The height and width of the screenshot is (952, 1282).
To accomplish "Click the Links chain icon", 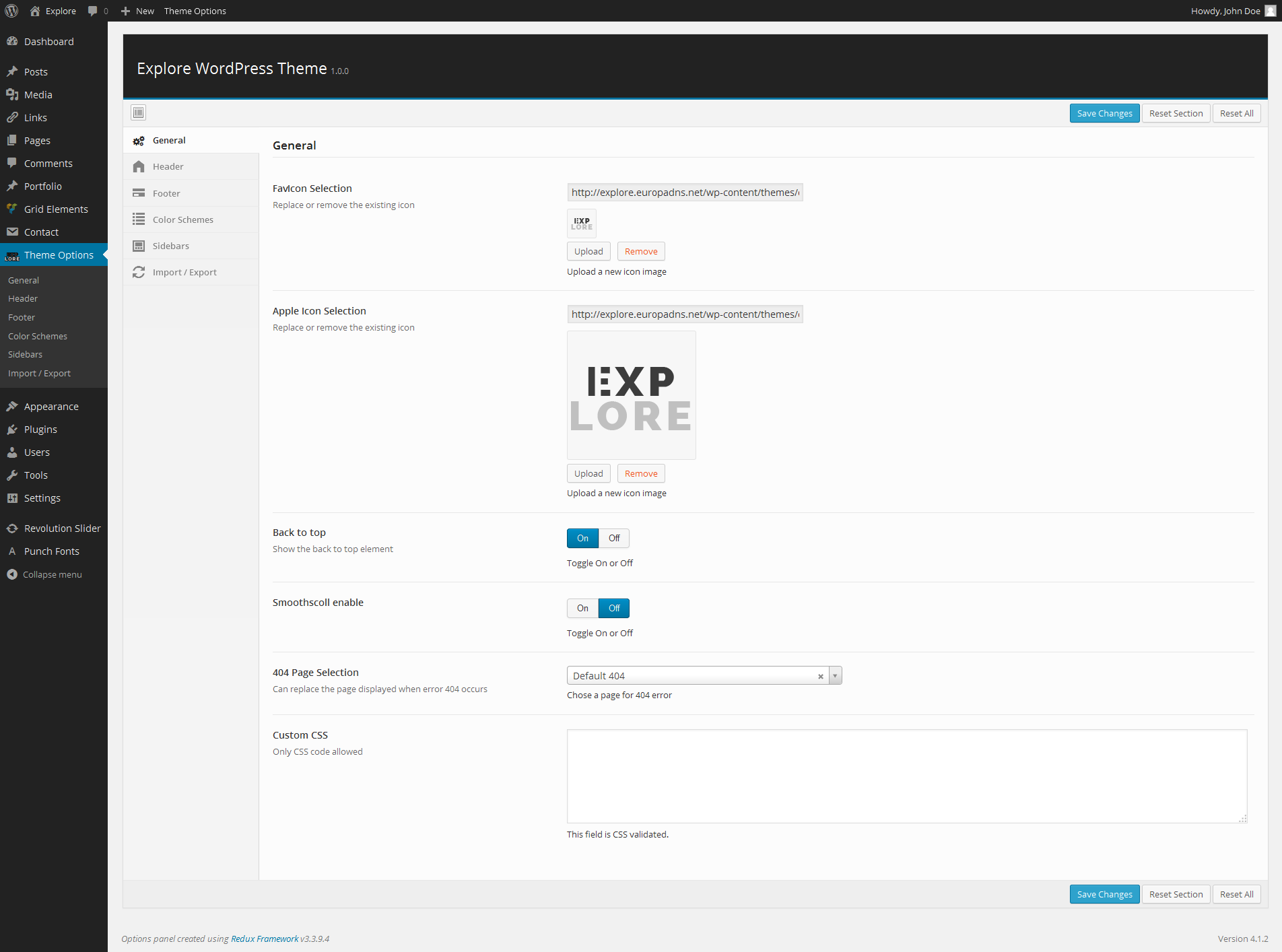I will pos(12,117).
